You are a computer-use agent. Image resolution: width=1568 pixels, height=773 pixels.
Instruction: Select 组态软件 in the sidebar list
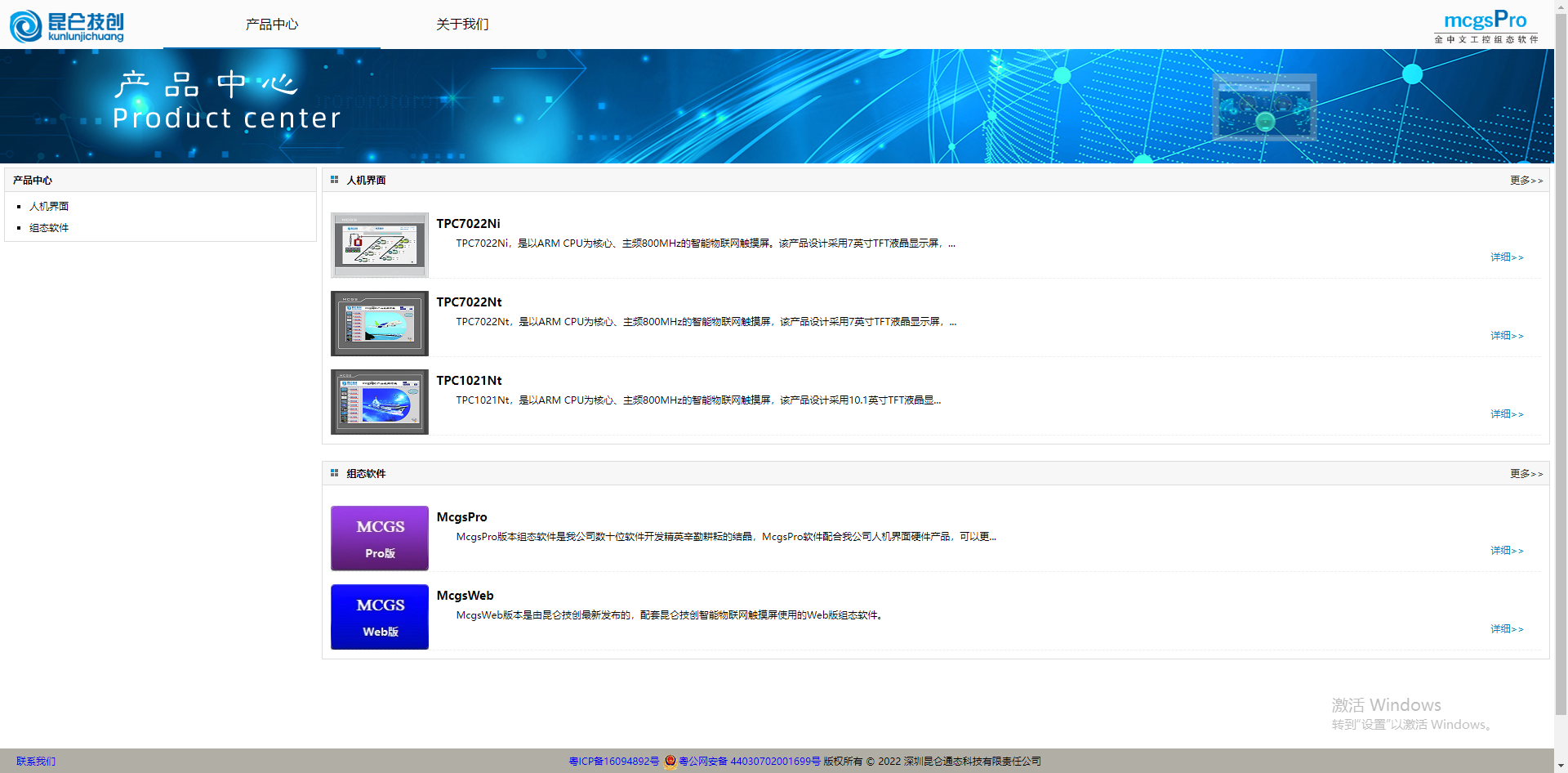pos(49,228)
